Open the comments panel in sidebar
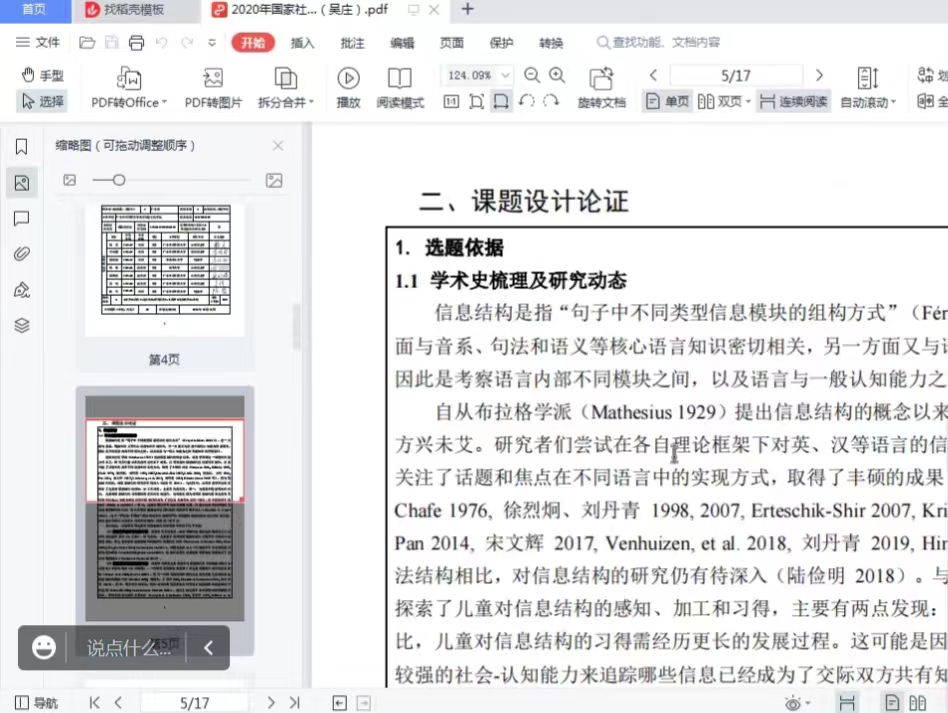The height and width of the screenshot is (713, 948). pyautogui.click(x=21, y=218)
